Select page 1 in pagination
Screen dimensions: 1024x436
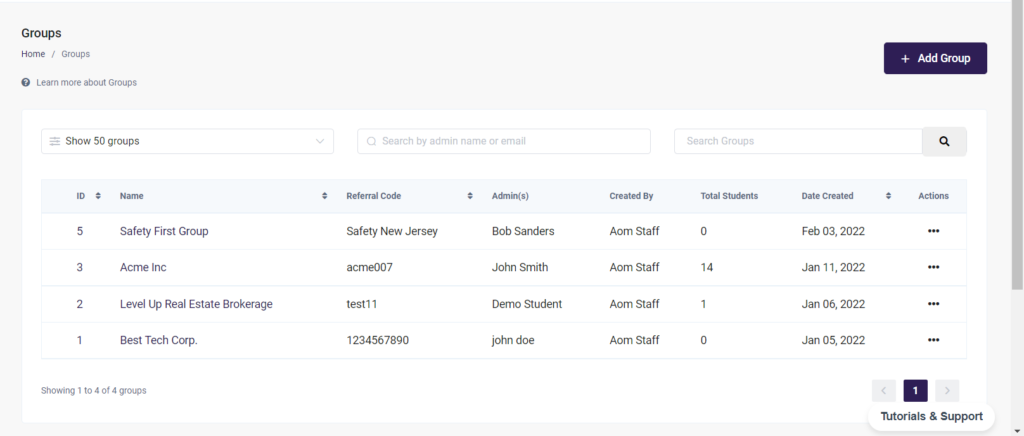pos(915,390)
